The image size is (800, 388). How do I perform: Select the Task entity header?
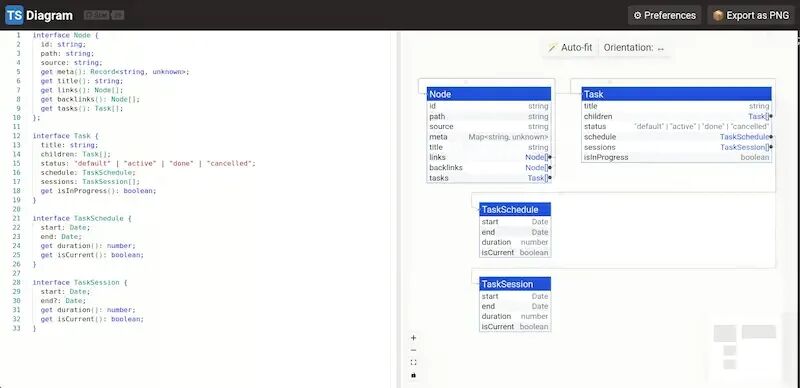676,94
